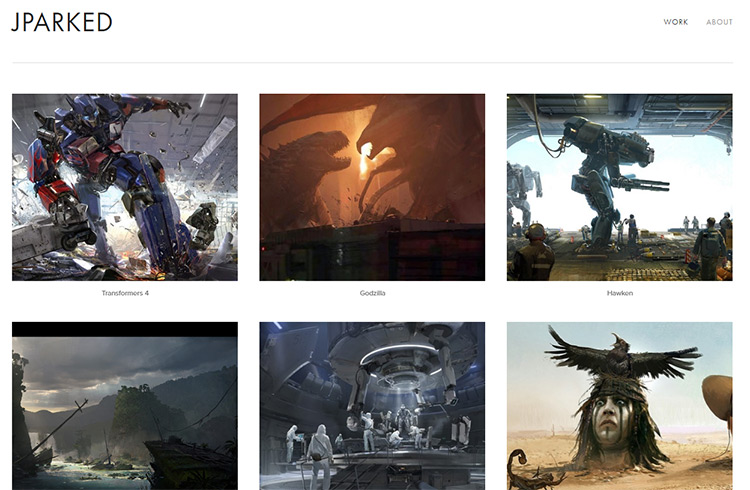Go to the ABOUT page
The width and height of the screenshot is (750, 490).
point(719,22)
